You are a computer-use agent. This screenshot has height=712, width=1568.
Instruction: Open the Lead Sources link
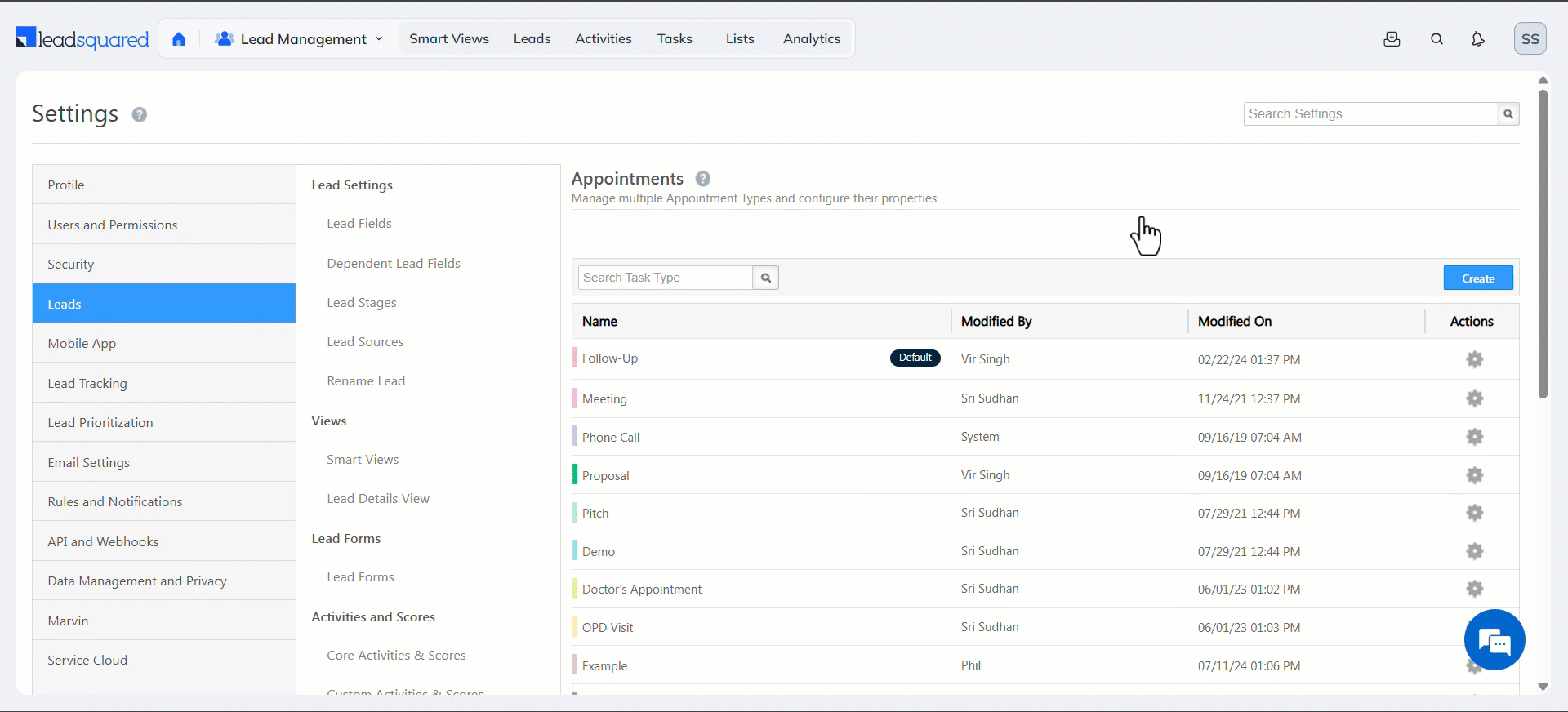click(x=365, y=341)
